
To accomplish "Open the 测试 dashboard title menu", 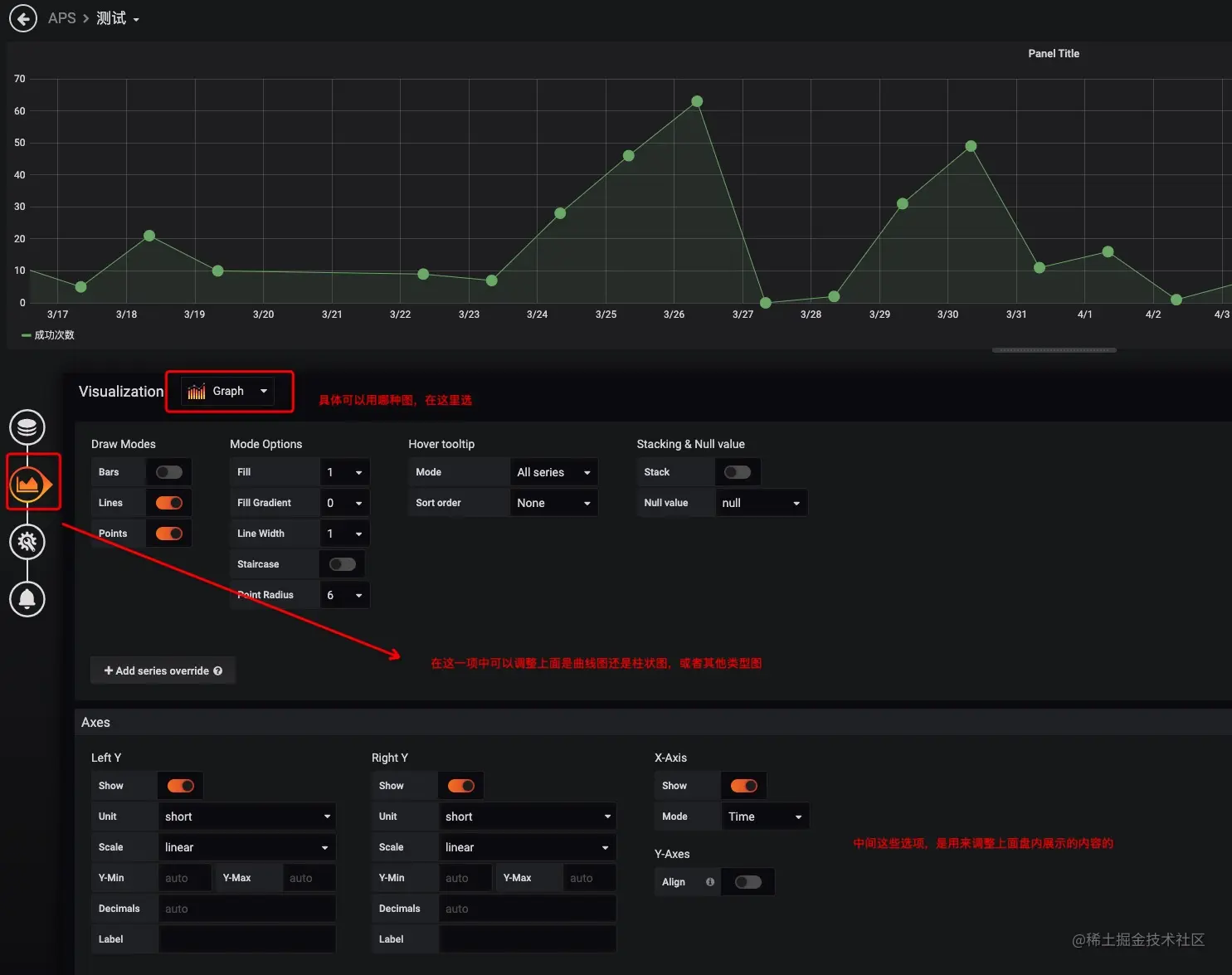I will tap(118, 18).
